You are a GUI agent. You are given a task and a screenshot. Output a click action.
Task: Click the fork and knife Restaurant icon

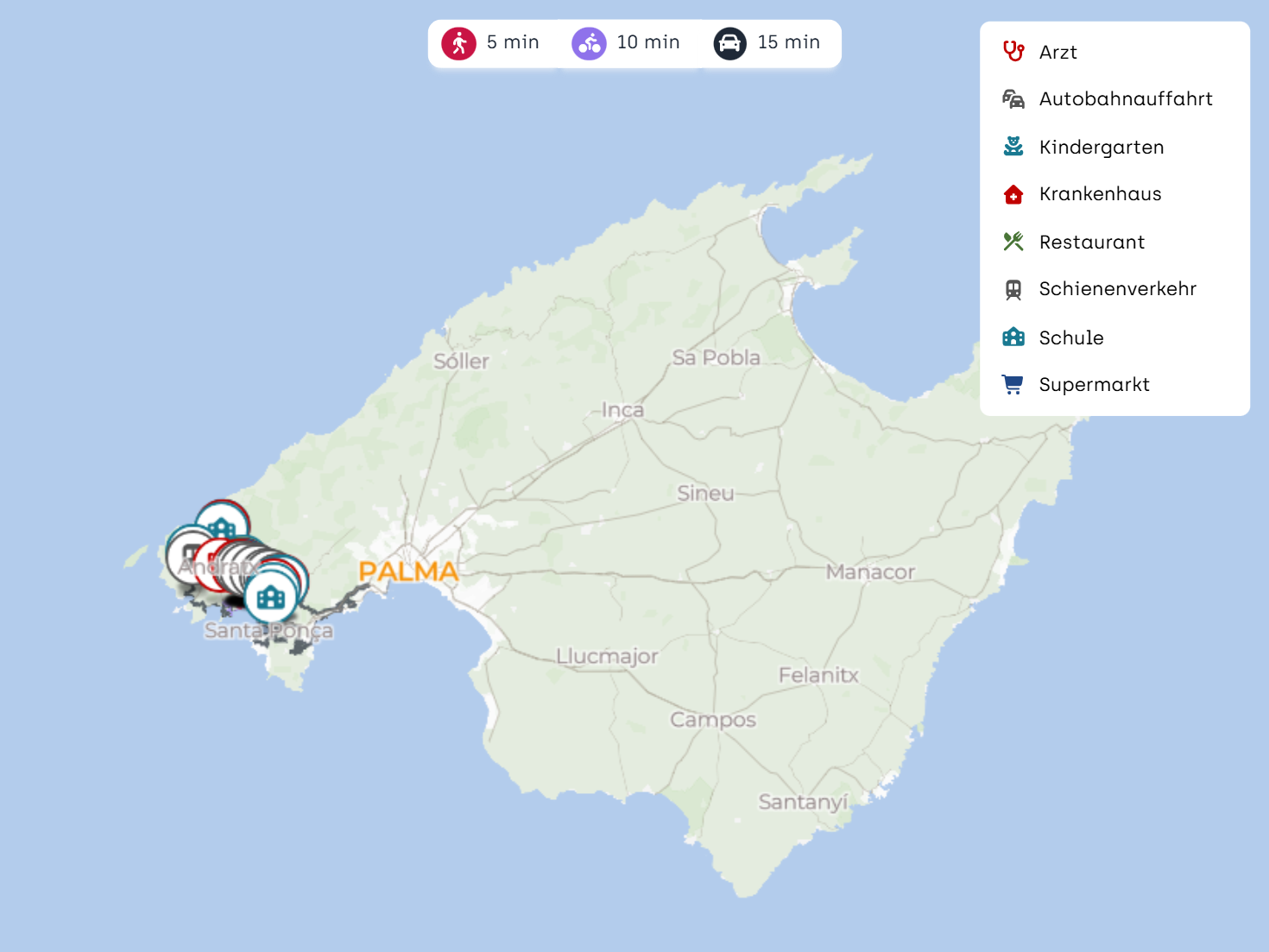tap(1013, 242)
